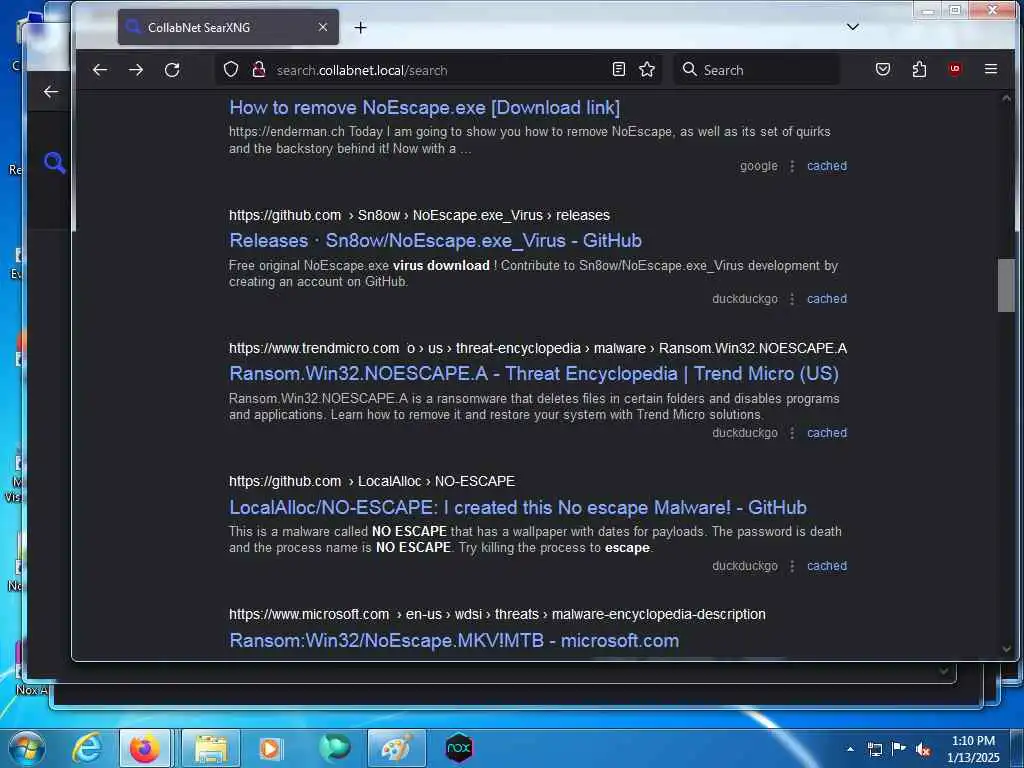Screen dimensions: 1024x768
Task: Open a new tab with plus button
Action: [360, 27]
